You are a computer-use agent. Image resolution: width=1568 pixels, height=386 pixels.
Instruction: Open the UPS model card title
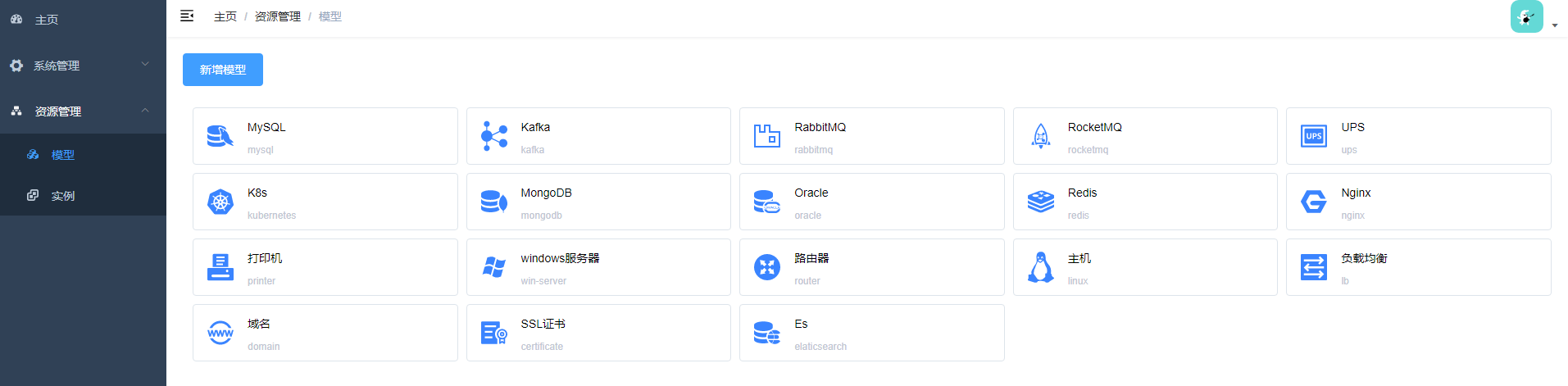tap(1352, 127)
